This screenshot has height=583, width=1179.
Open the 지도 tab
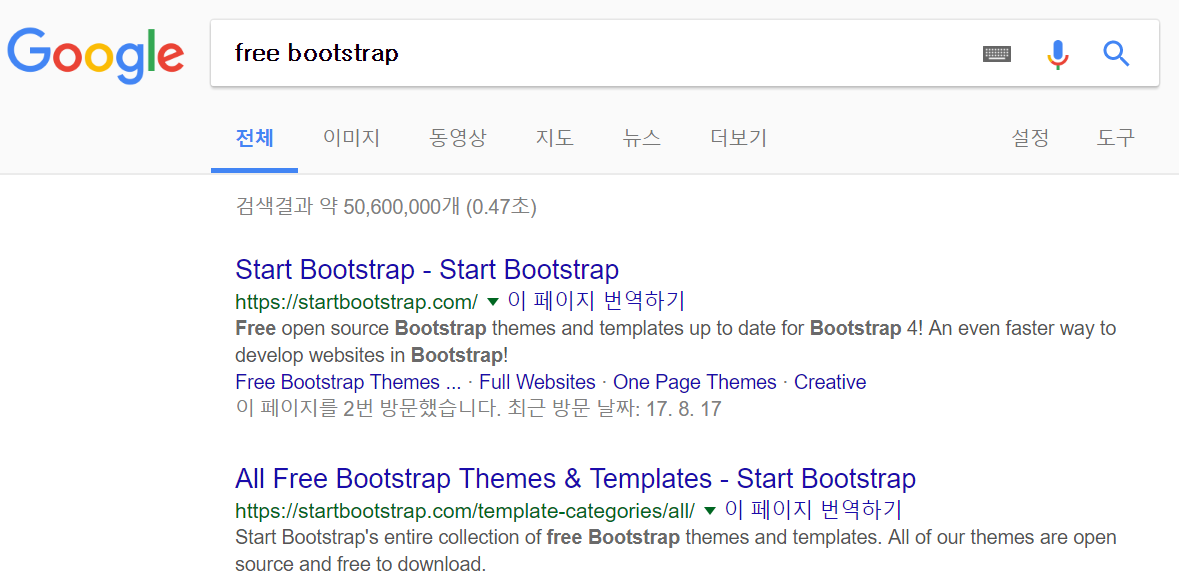point(554,138)
